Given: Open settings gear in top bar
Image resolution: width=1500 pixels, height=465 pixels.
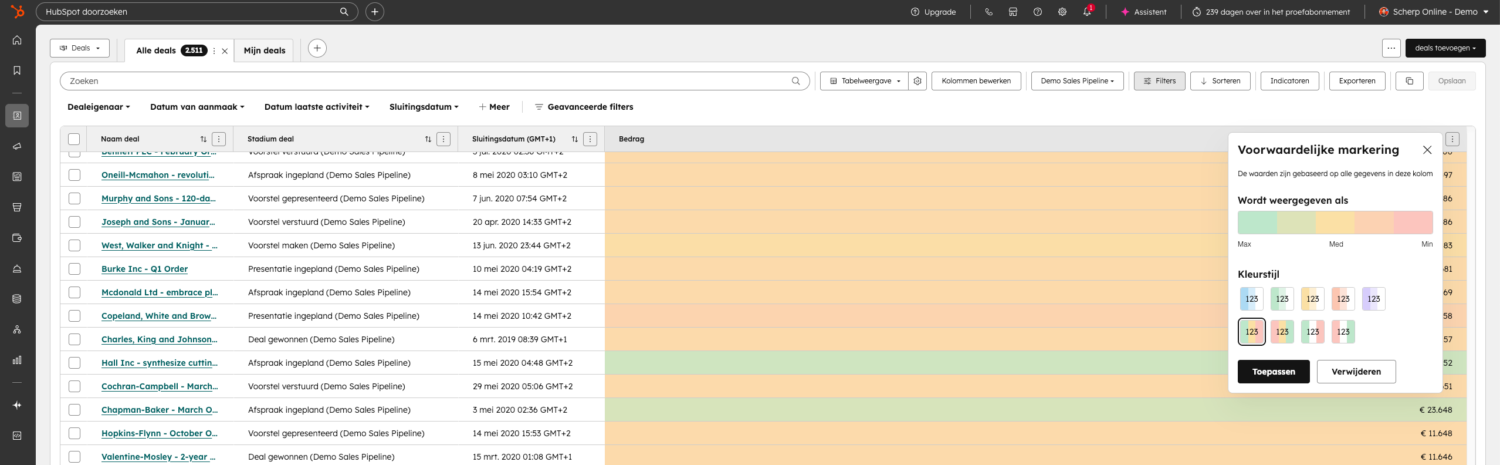Looking at the screenshot, I should click(1062, 12).
